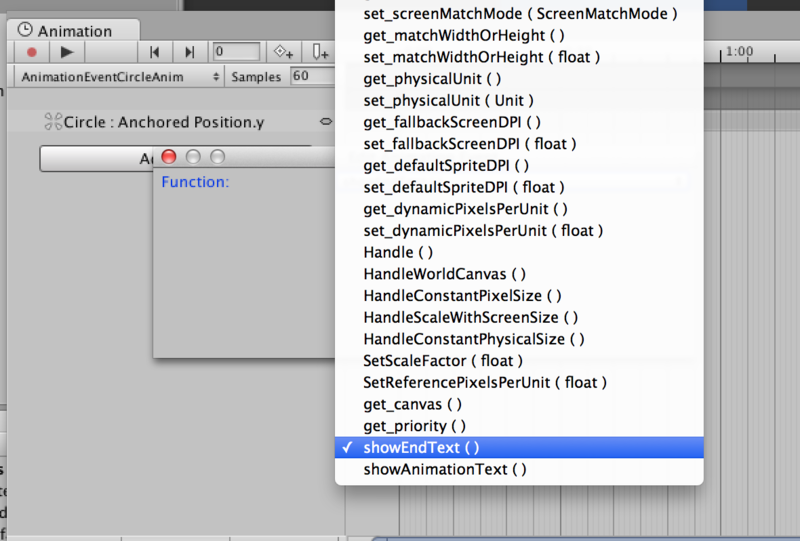The image size is (800, 541).
Task: Jump to previous keyframe
Action: tap(155, 52)
